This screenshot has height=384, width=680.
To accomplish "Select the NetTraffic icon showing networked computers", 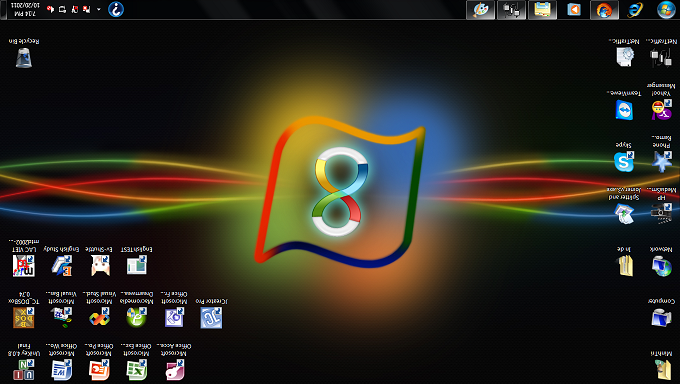I will (661, 53).
